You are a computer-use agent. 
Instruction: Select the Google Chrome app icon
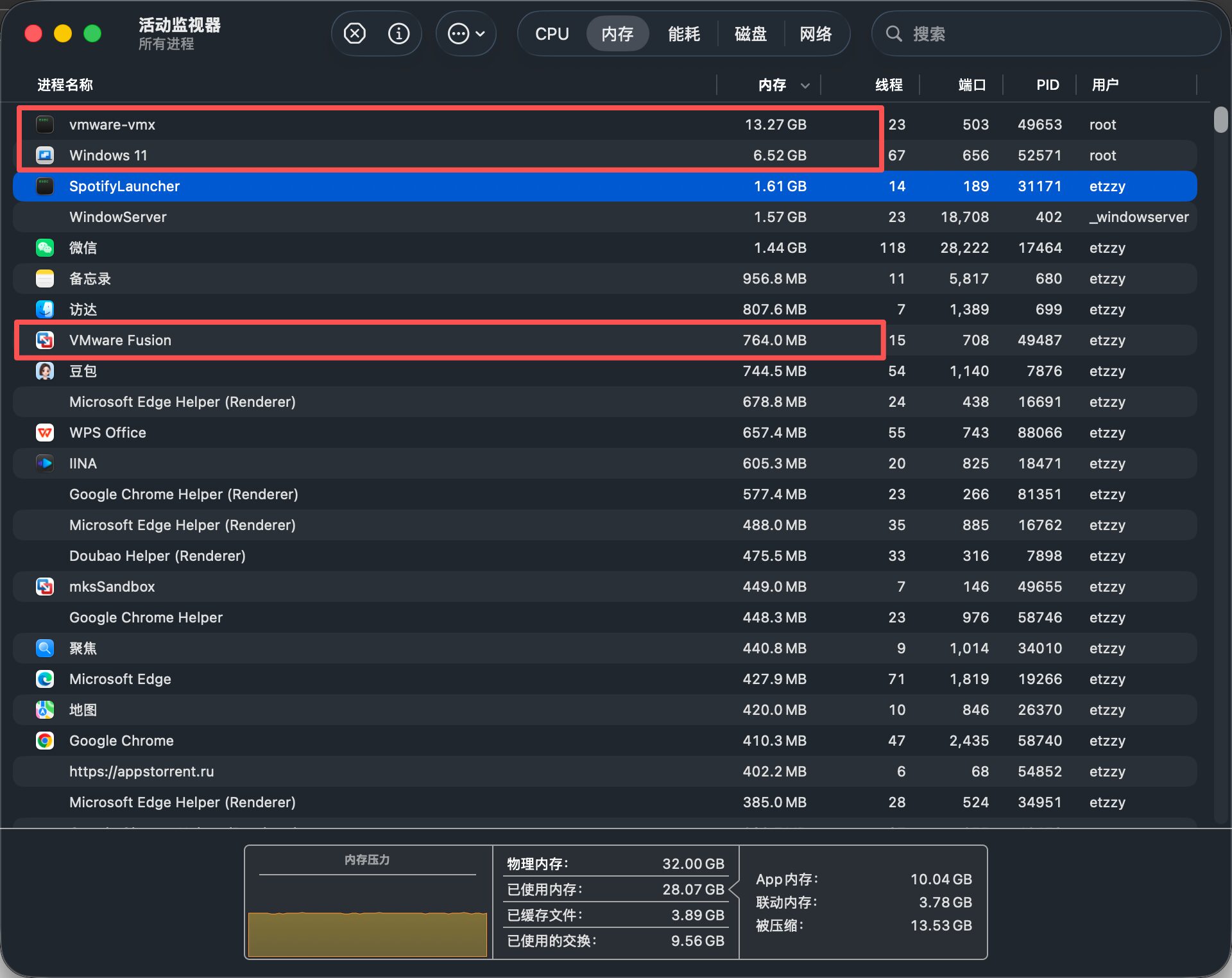(x=45, y=741)
